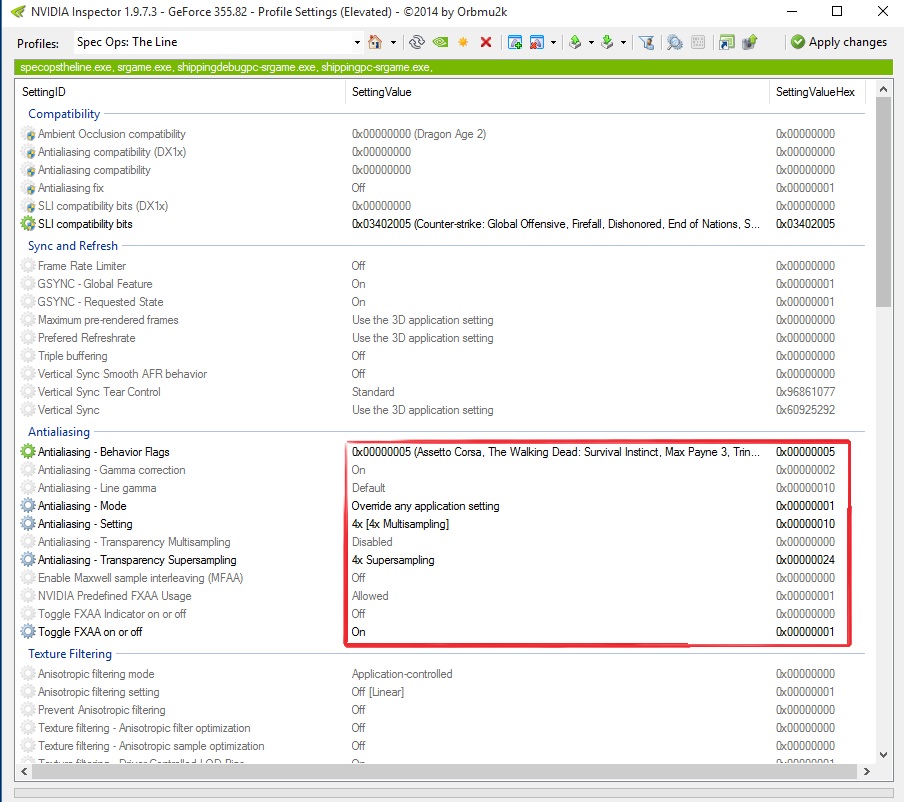Image resolution: width=904 pixels, height=802 pixels.
Task: Click the gear icon beside Antialiasing - Setting
Action: [28, 524]
